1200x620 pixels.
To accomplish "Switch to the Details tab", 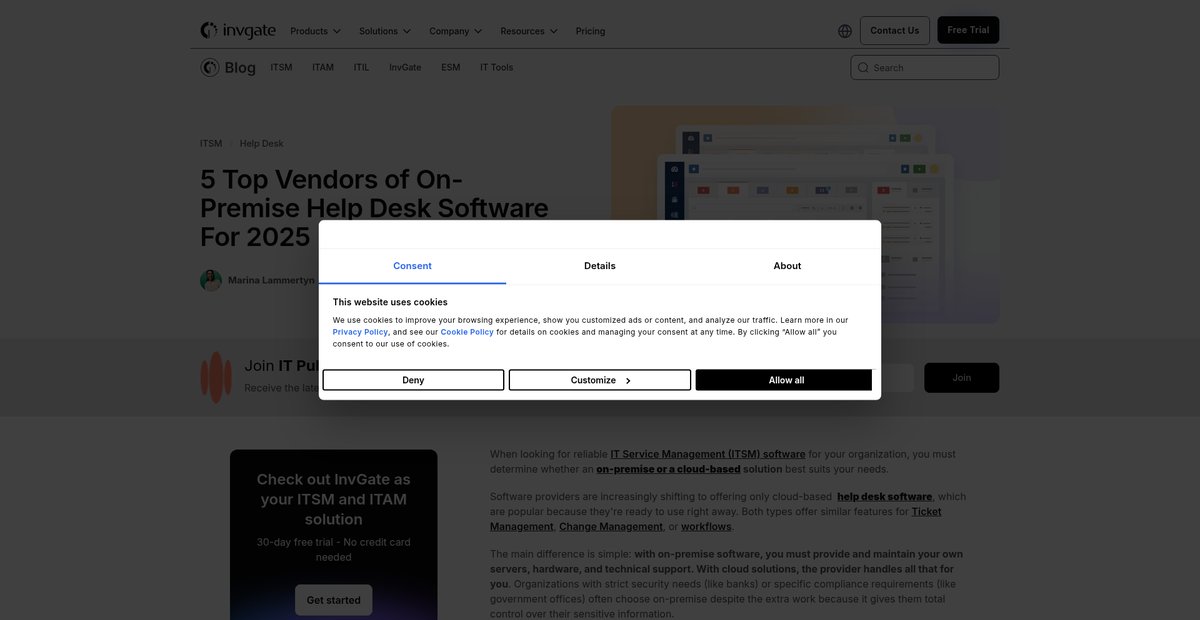I will coord(600,266).
